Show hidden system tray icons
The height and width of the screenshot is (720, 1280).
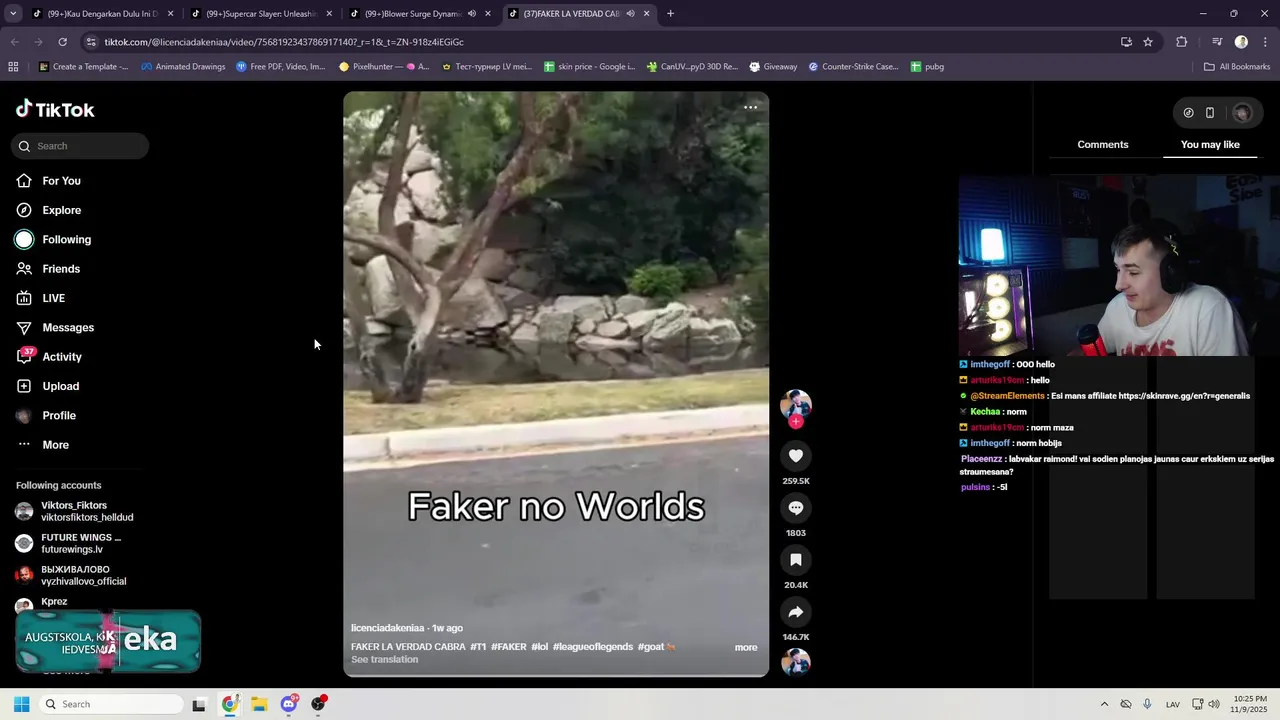(x=1104, y=704)
